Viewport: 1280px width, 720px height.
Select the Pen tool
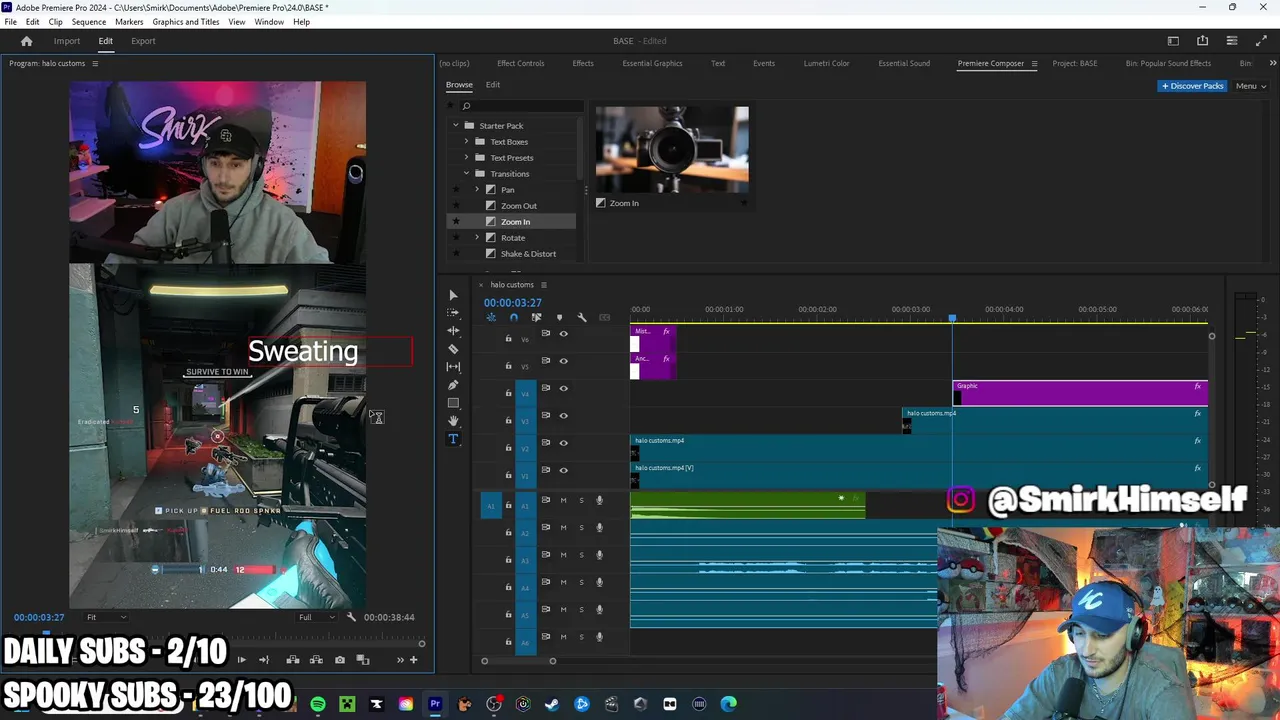point(453,384)
